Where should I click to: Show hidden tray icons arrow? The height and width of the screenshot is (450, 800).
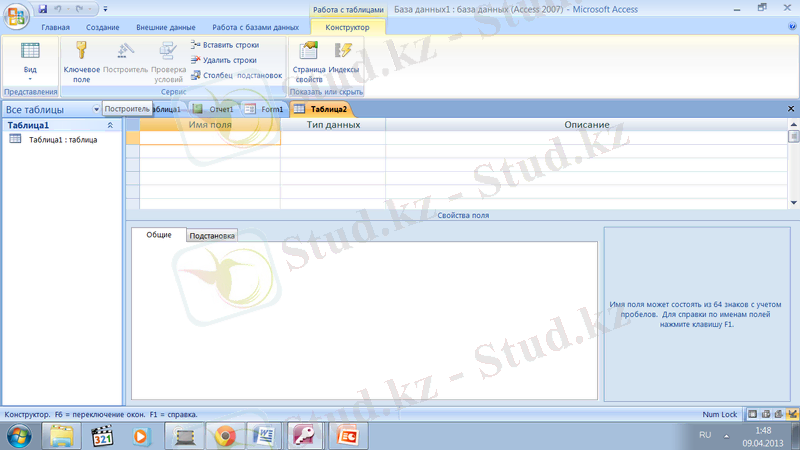pos(727,436)
